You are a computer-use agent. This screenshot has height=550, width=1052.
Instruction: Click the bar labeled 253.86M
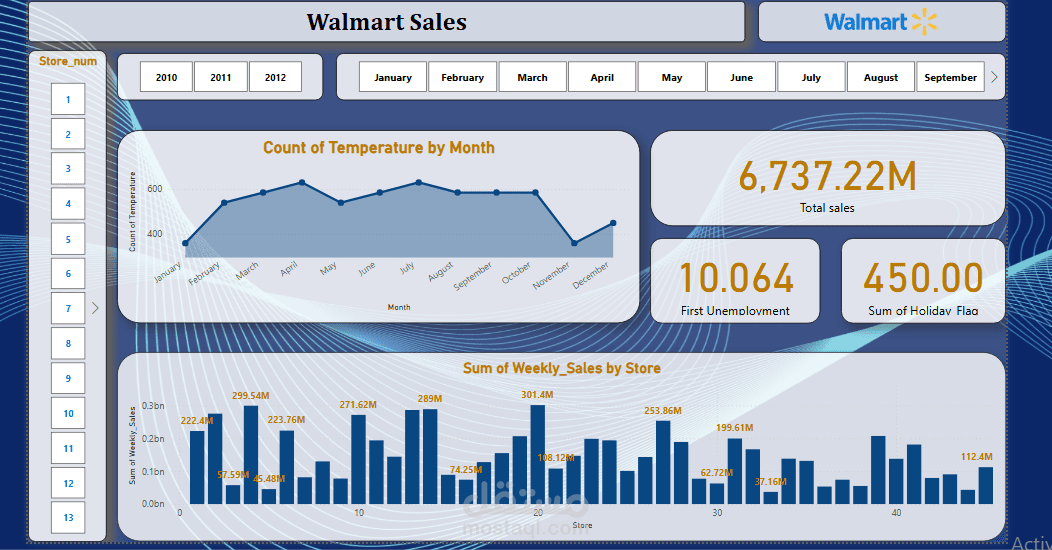point(663,462)
